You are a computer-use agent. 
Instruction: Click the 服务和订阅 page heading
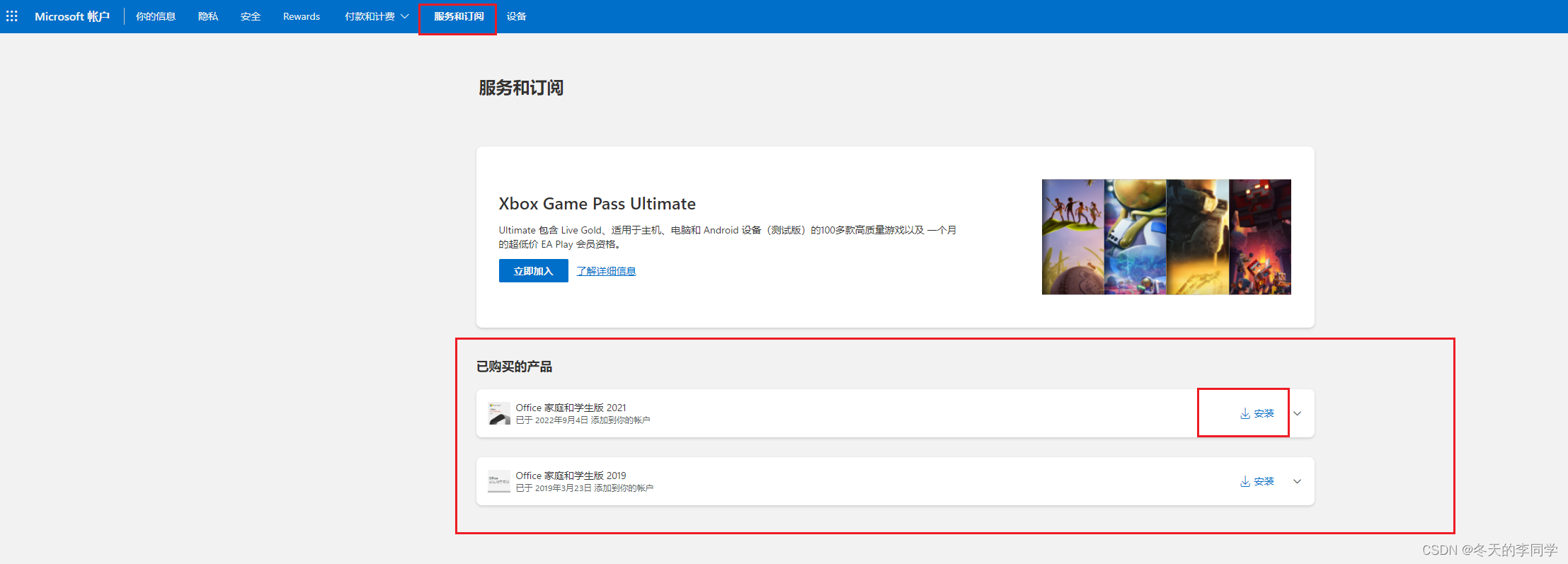click(x=521, y=88)
